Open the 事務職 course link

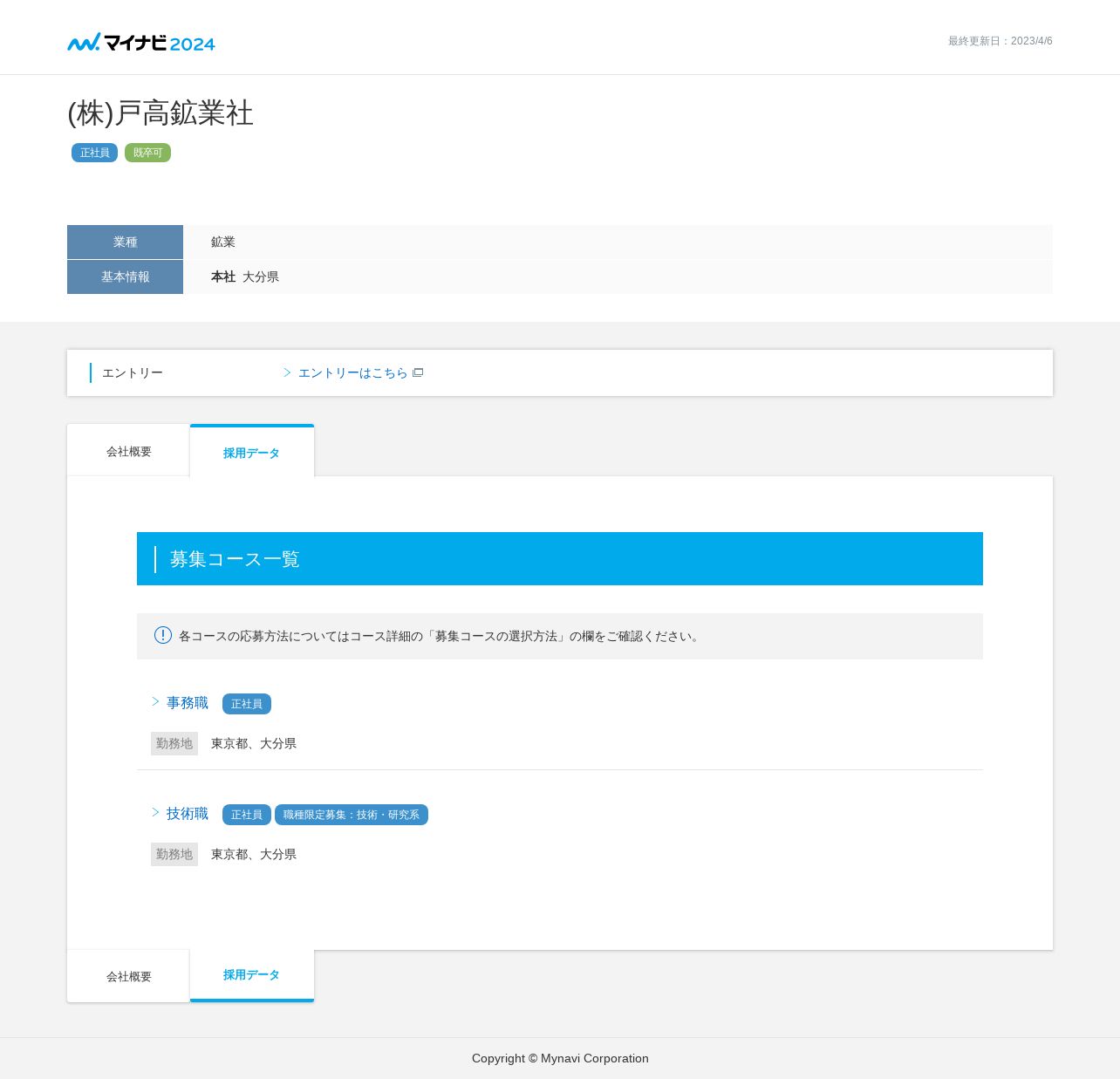(x=188, y=703)
